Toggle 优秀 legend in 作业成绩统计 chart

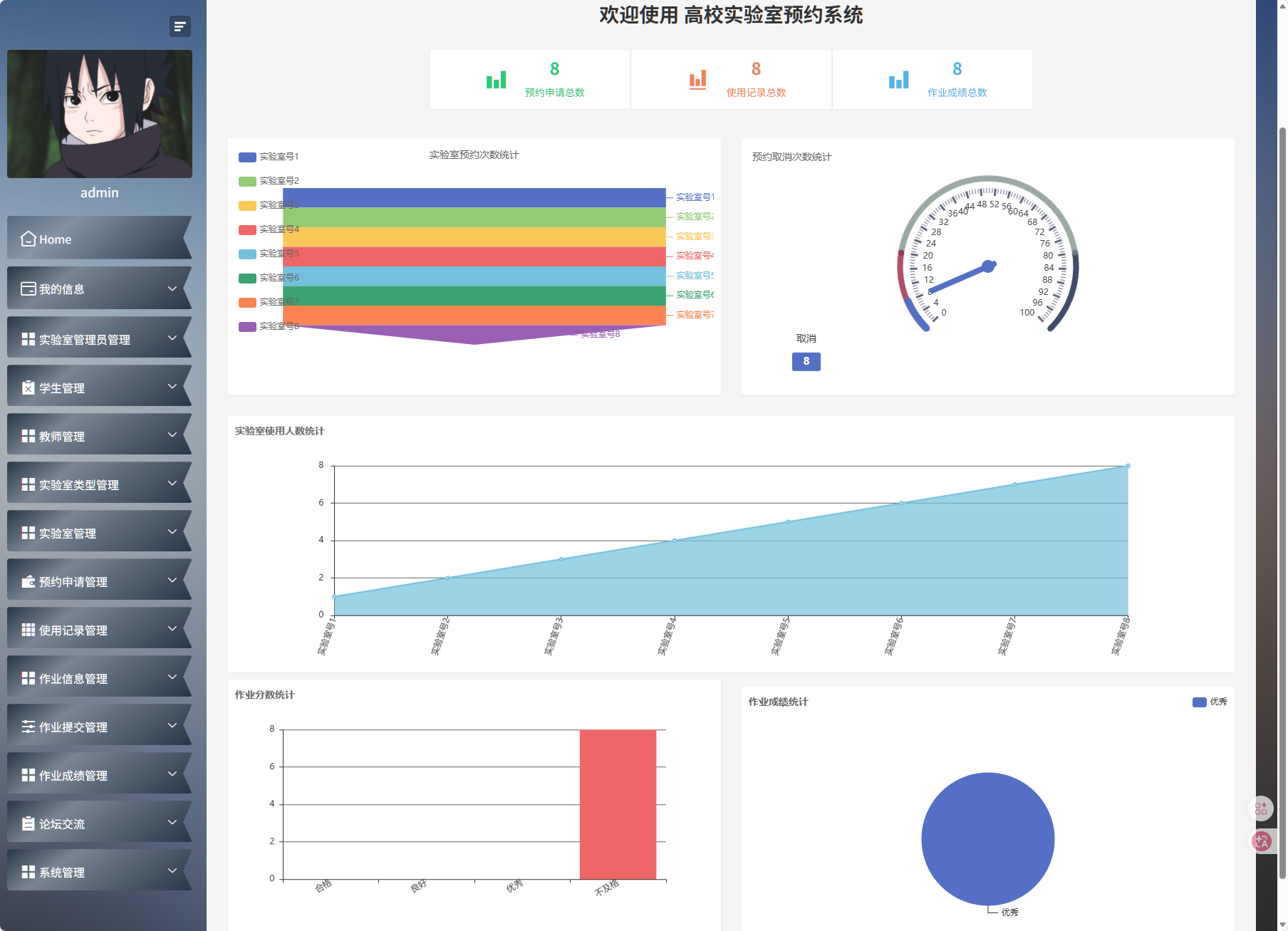click(1210, 702)
